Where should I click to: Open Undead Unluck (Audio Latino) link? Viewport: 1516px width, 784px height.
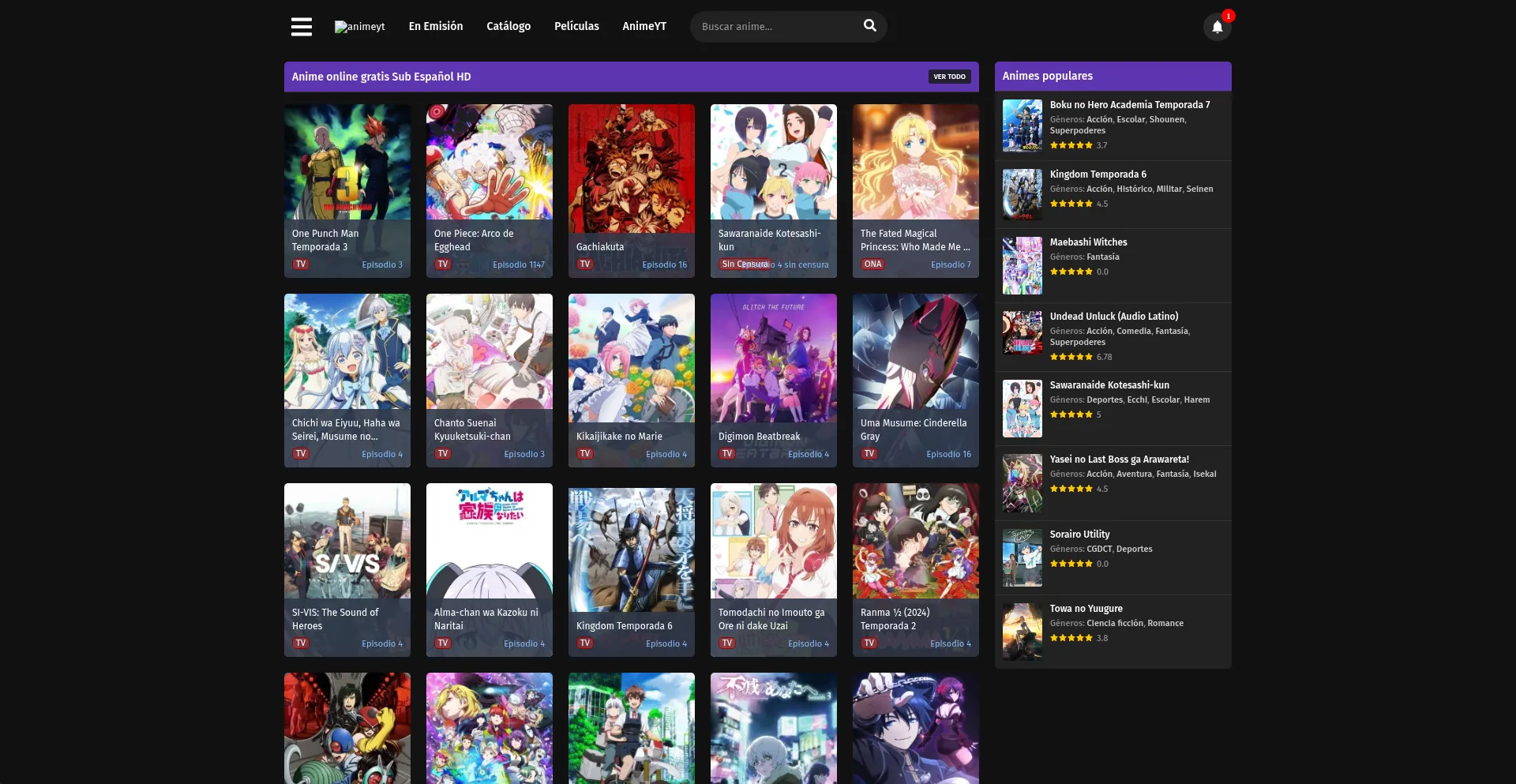coord(1113,317)
